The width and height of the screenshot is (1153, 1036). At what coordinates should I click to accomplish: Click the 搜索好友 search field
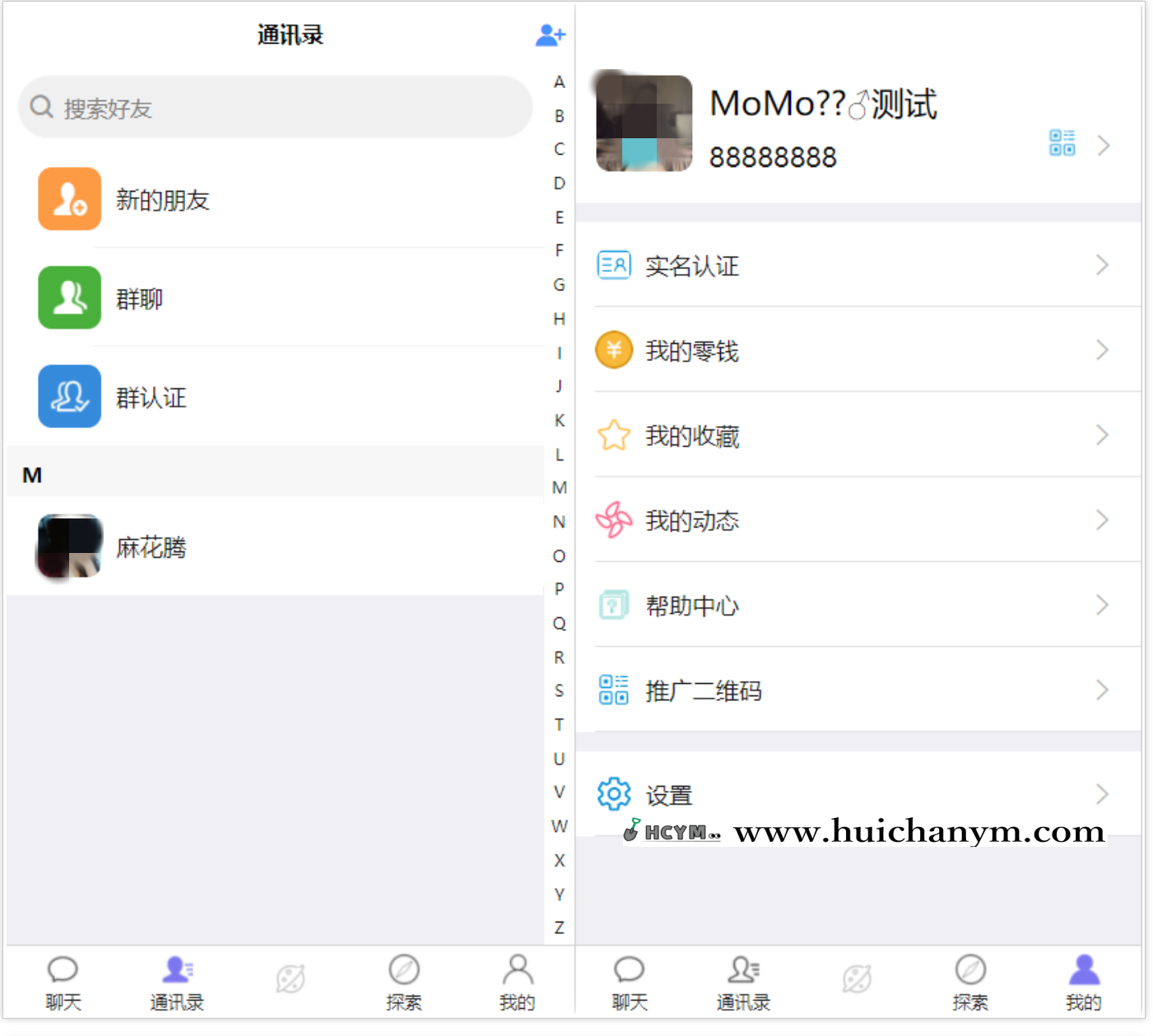[276, 107]
